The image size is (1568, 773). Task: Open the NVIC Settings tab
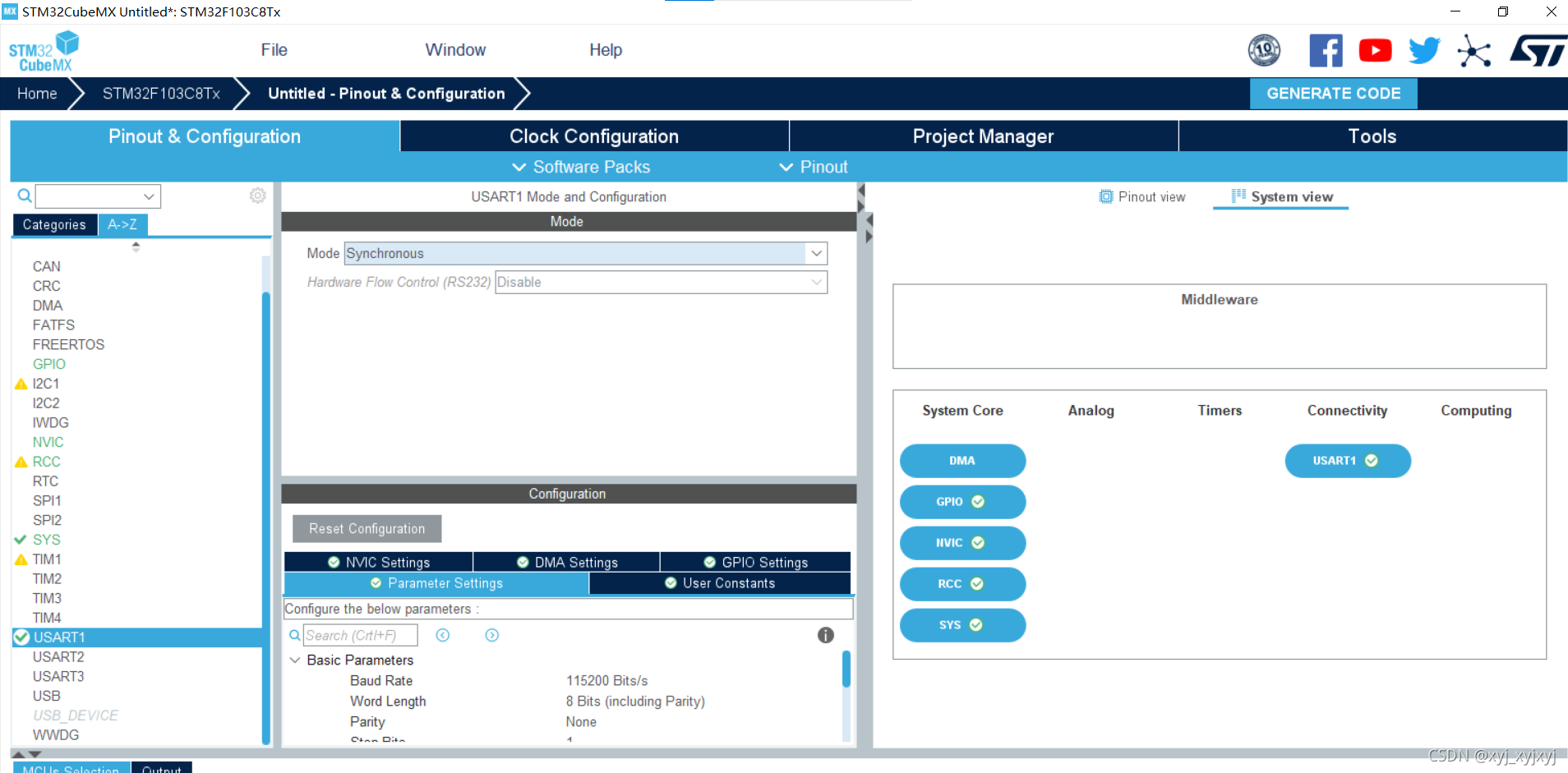[x=379, y=562]
